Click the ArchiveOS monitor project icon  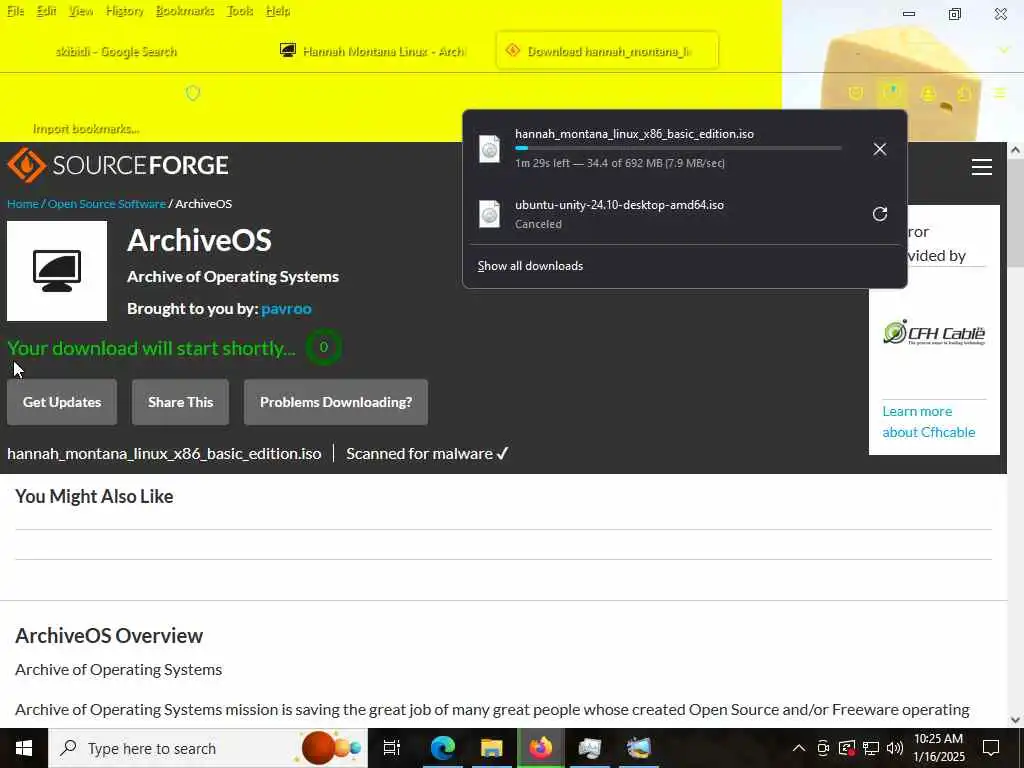[57, 271]
